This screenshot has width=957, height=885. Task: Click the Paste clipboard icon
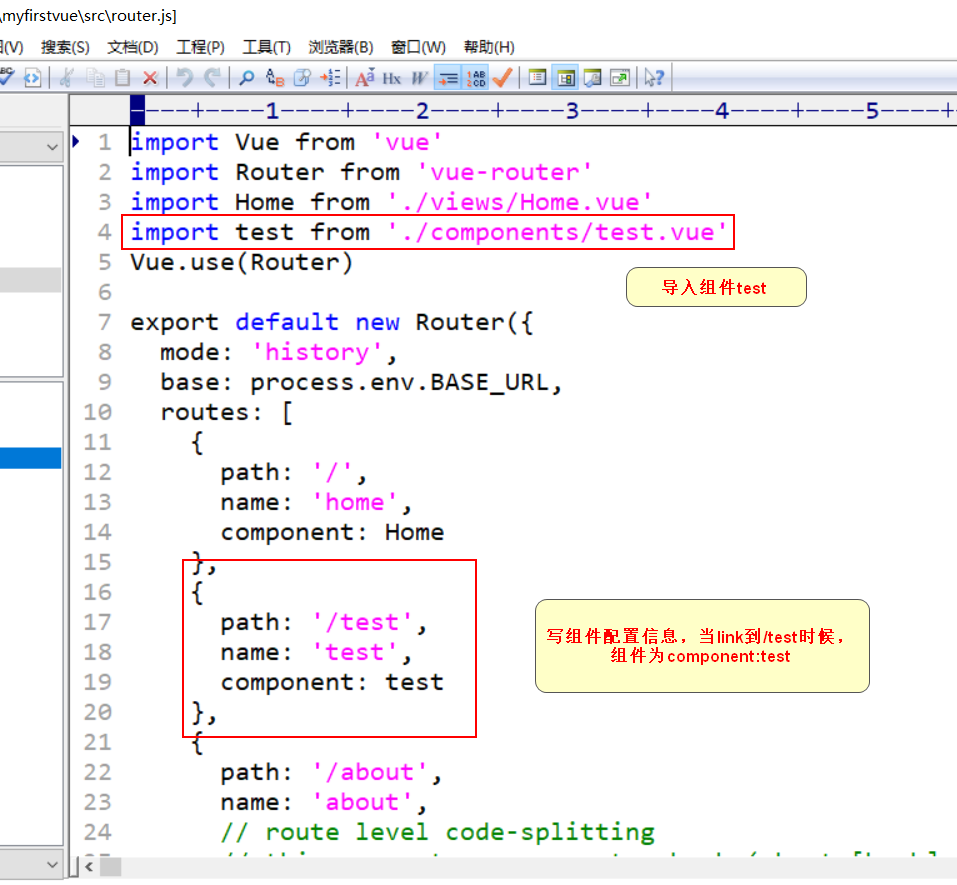123,78
